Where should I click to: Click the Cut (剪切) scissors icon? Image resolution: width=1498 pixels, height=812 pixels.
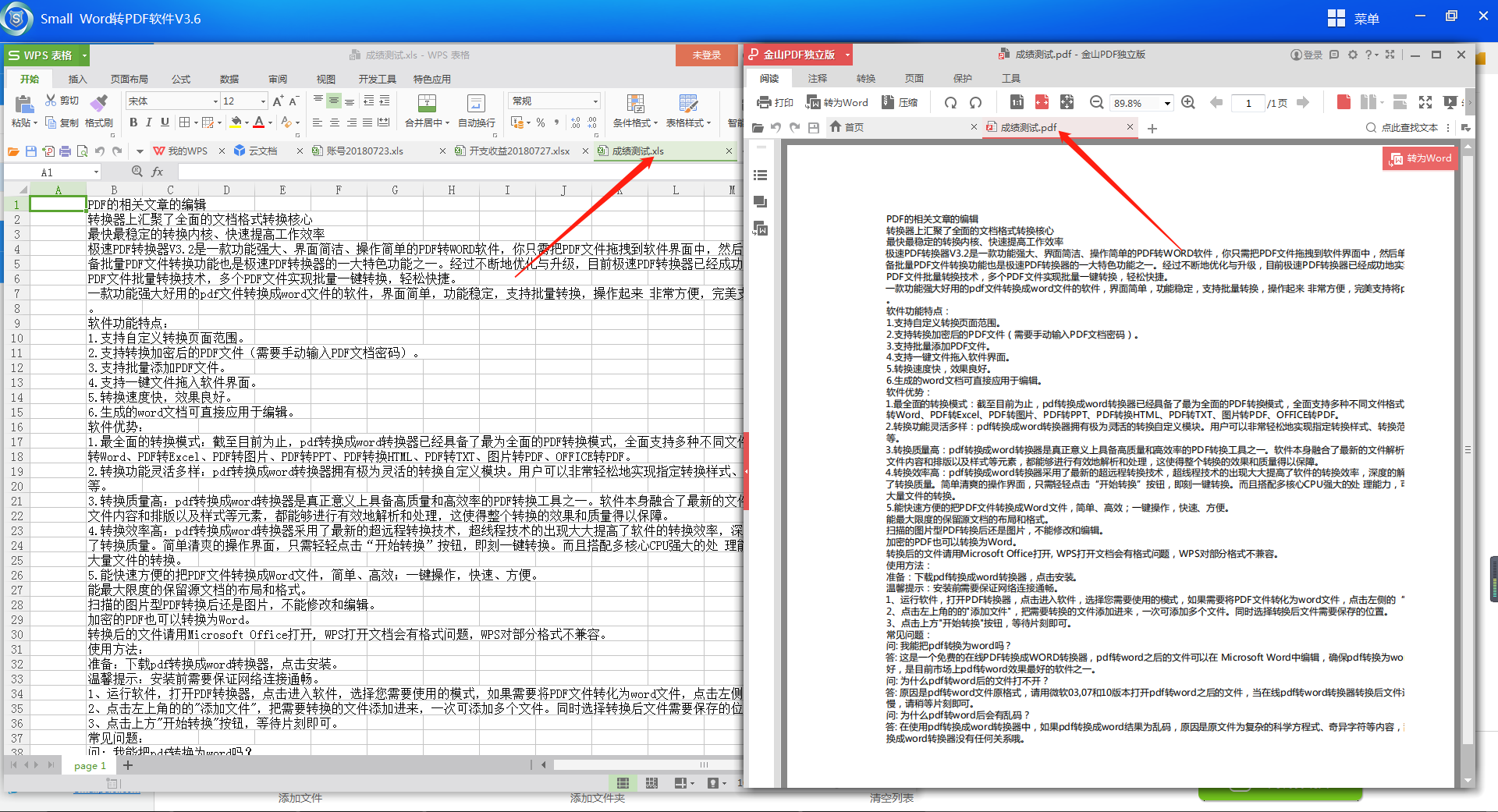[51, 100]
